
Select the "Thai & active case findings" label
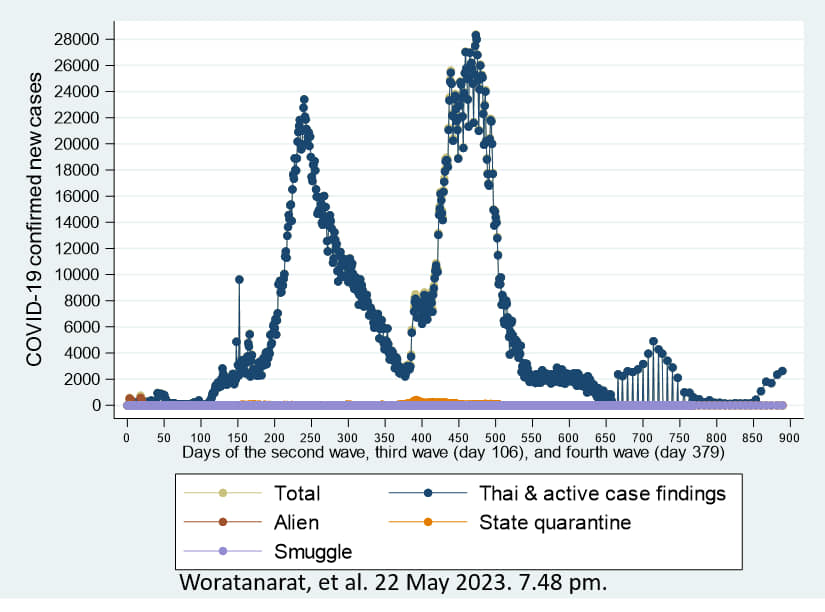pos(603,492)
